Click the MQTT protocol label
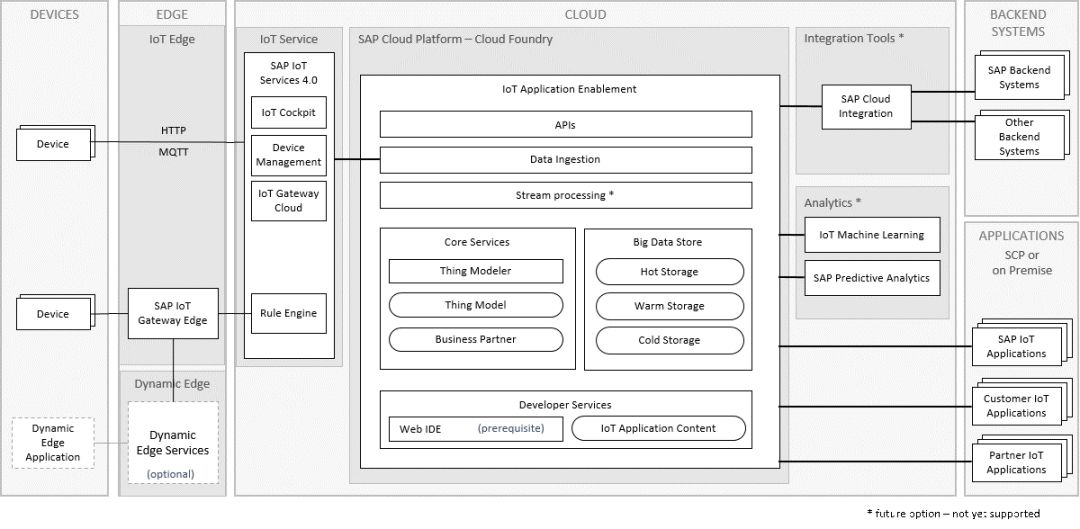Screen dimensions: 1080x529 point(174,152)
